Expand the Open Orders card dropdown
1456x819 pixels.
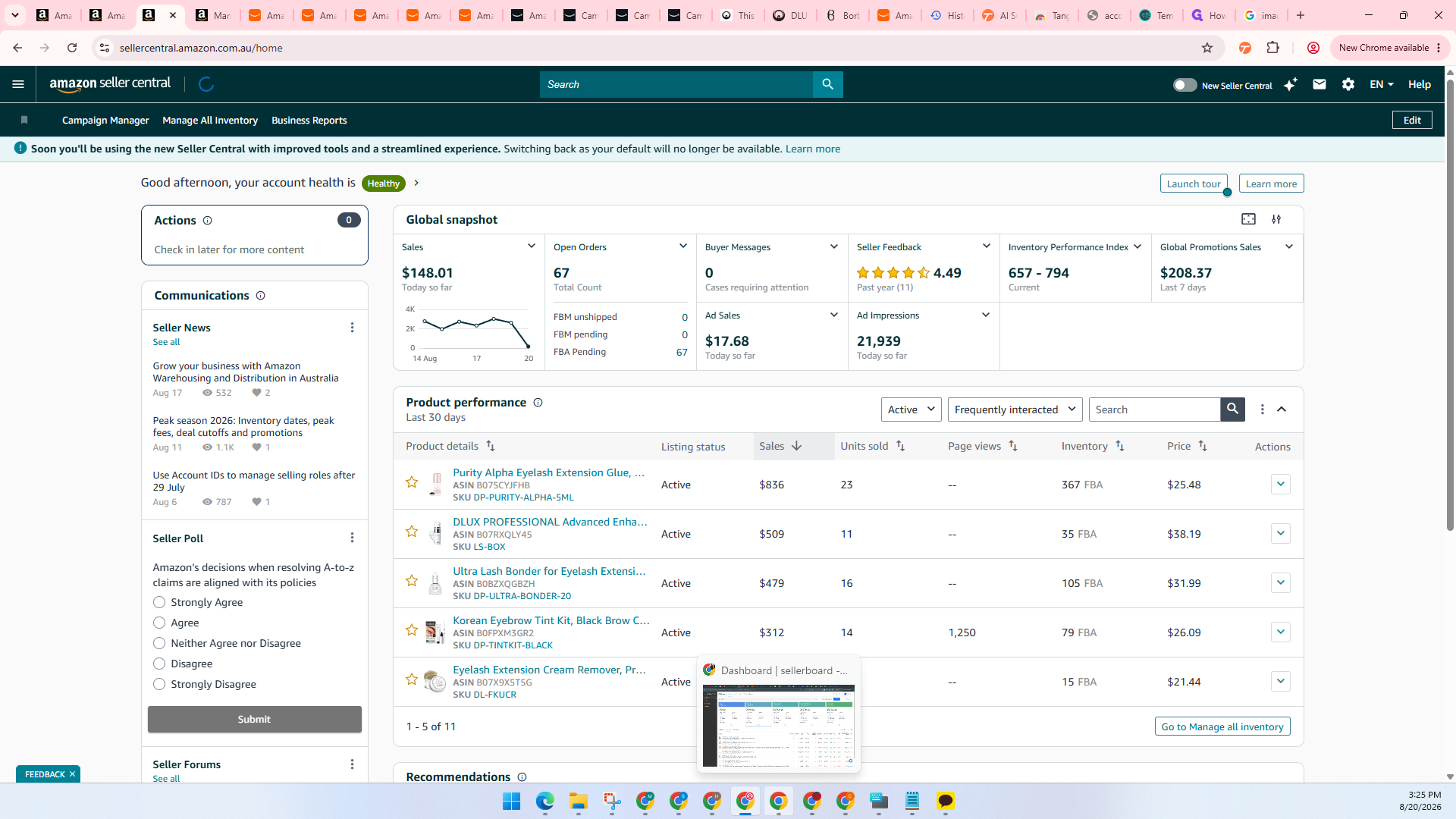(682, 246)
